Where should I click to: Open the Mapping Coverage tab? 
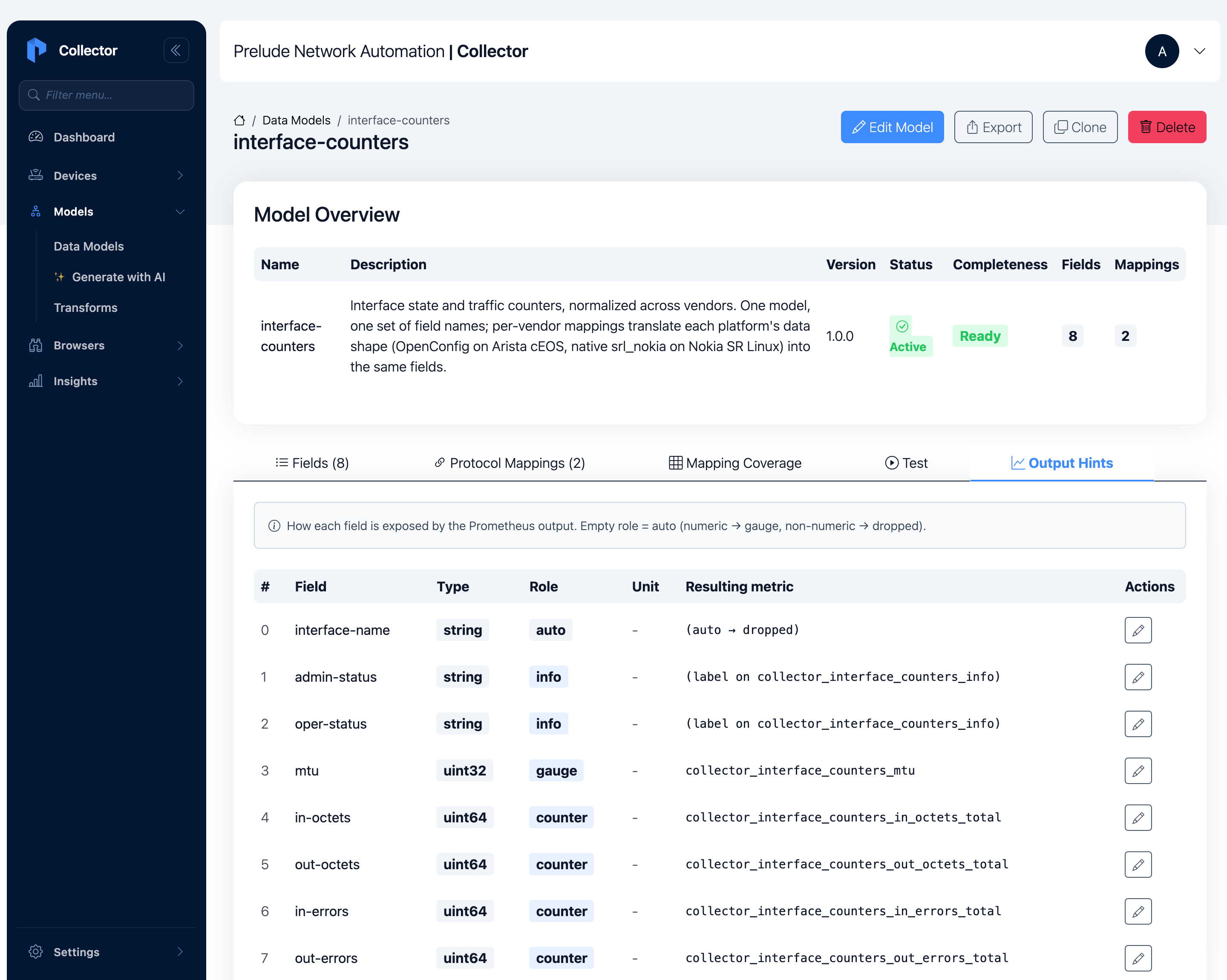pyautogui.click(x=735, y=463)
